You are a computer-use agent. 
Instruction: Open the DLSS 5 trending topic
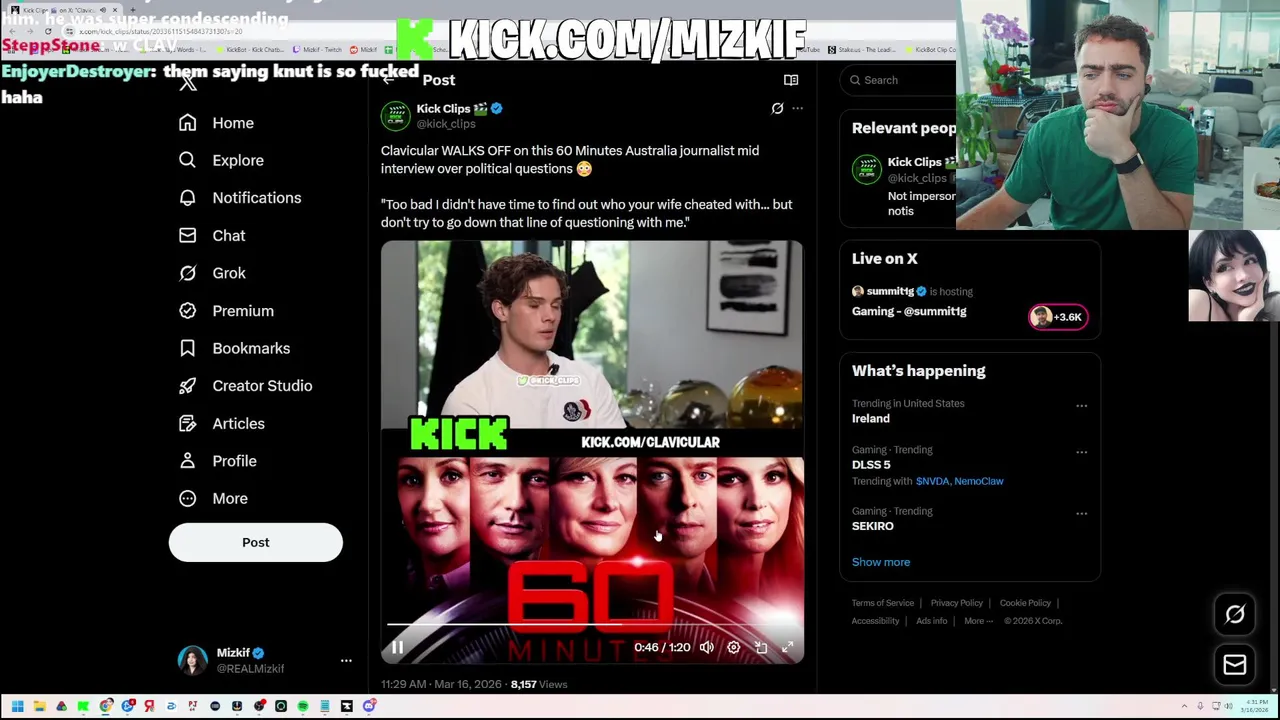tap(871, 465)
